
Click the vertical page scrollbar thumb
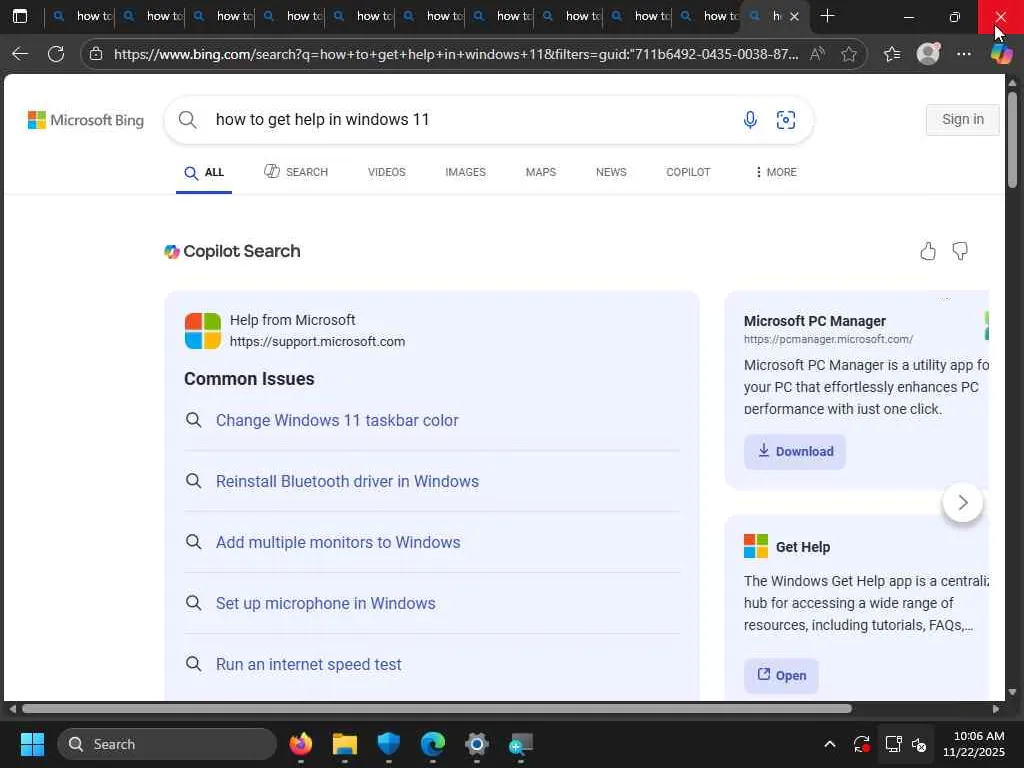tap(1012, 140)
